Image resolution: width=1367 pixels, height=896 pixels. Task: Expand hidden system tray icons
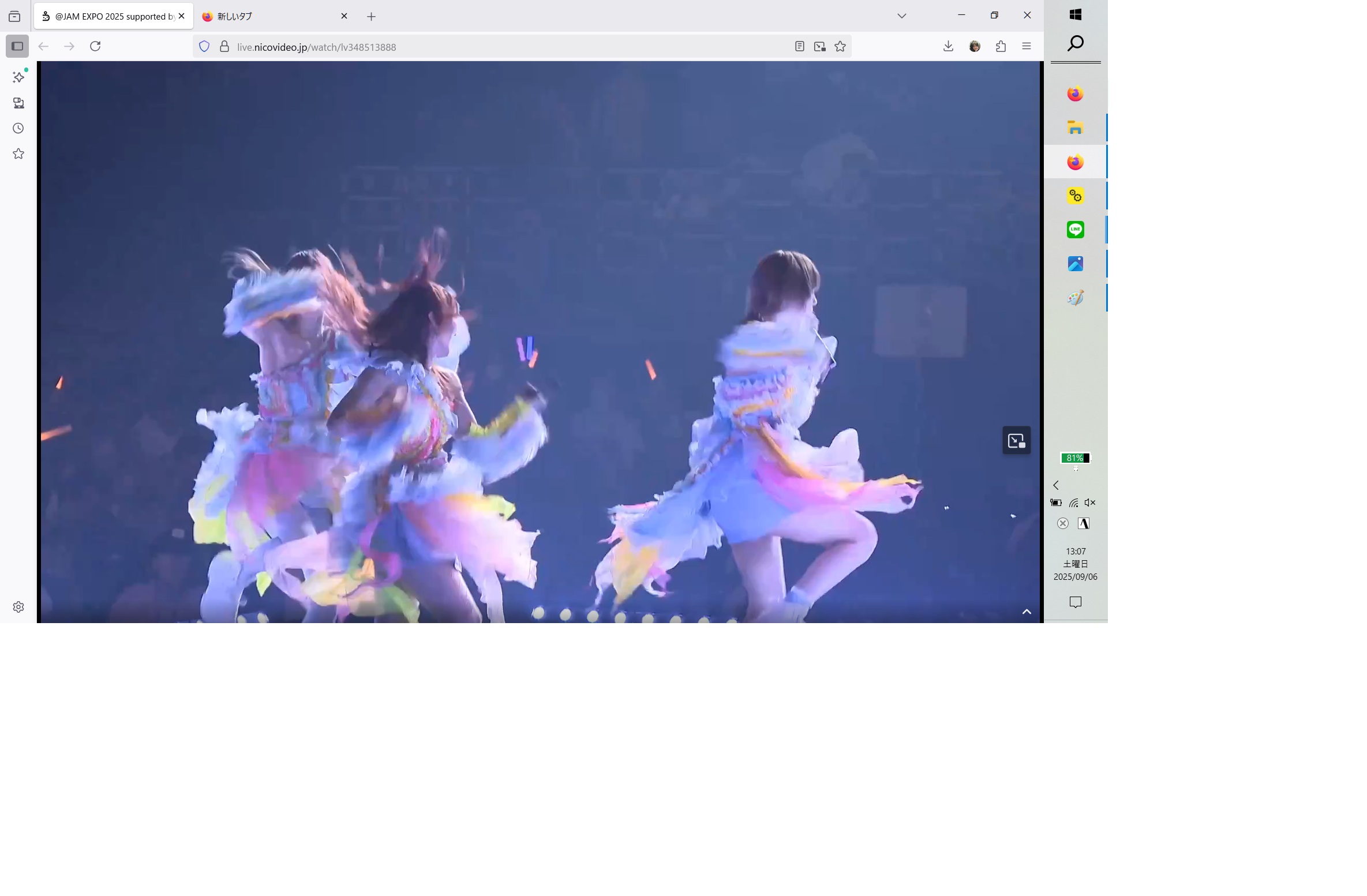pyautogui.click(x=1056, y=485)
